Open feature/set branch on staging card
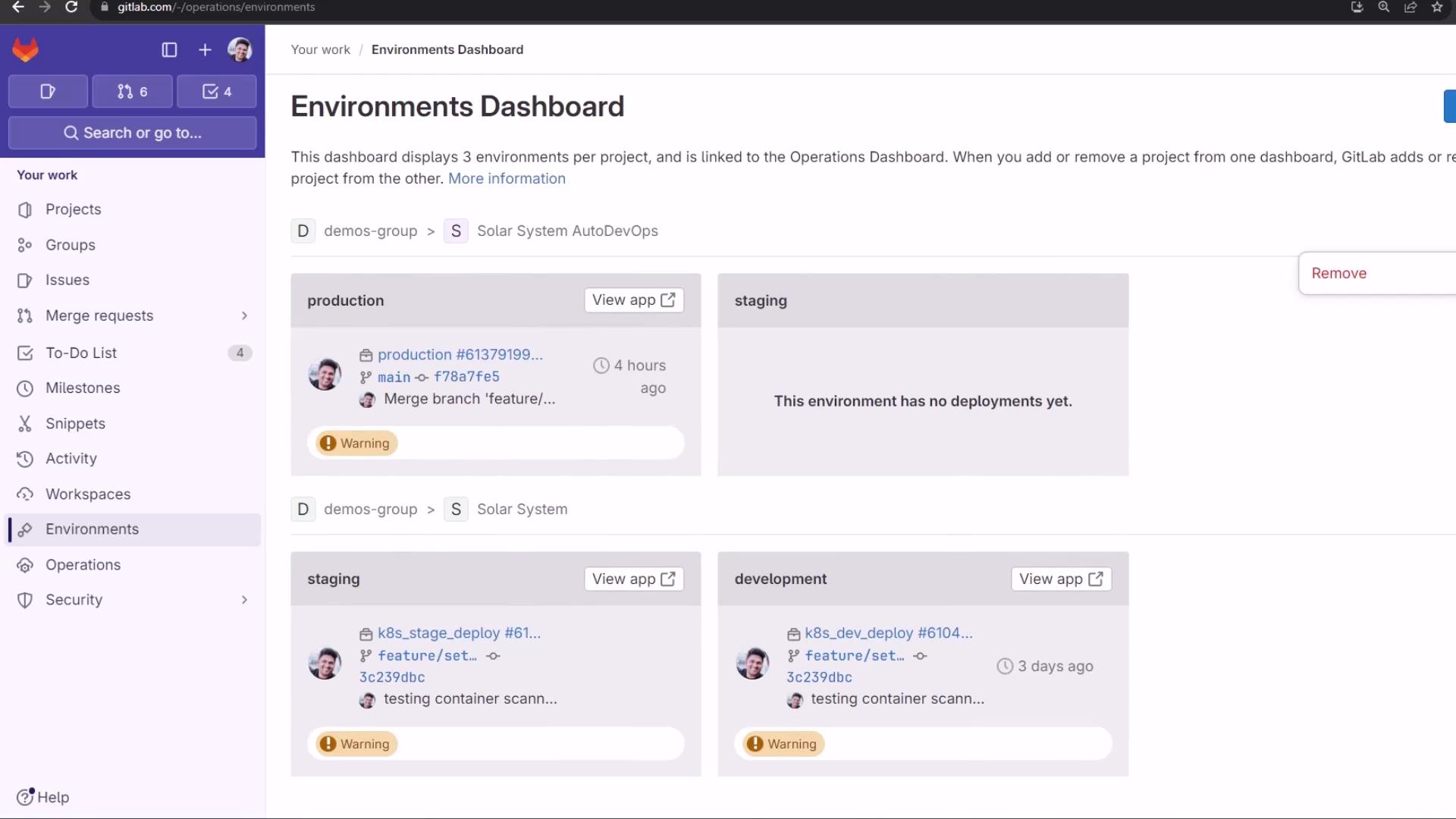This screenshot has width=1456, height=819. (428, 656)
